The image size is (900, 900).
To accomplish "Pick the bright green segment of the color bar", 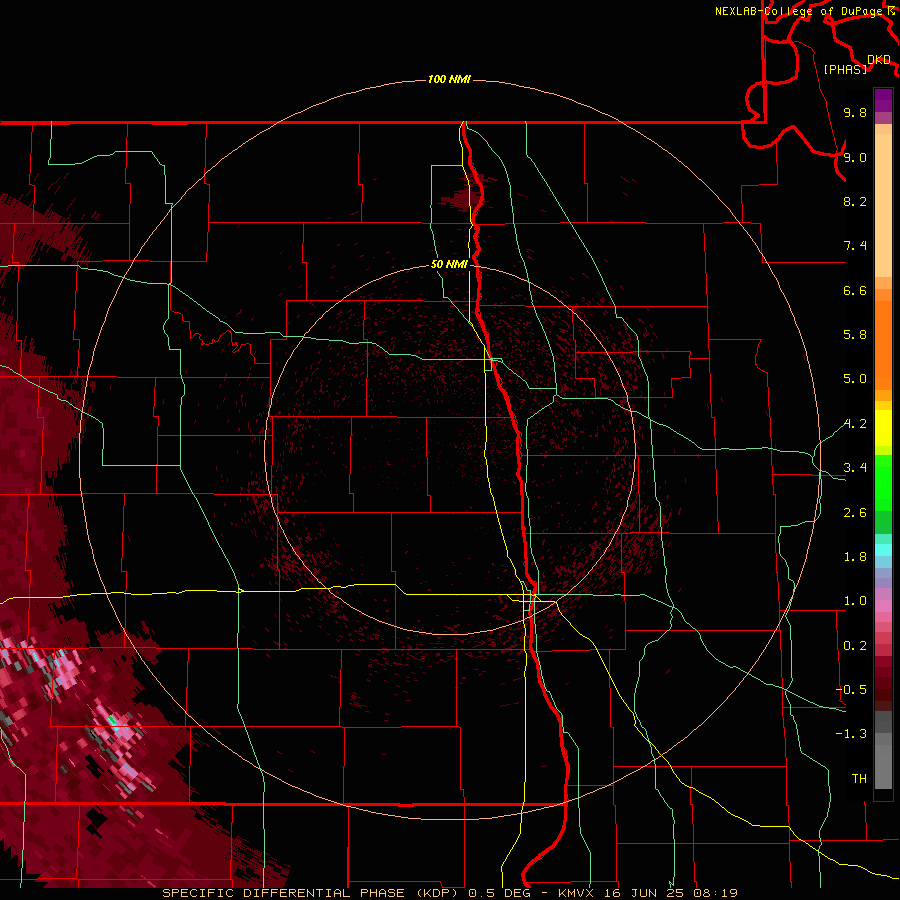I will pos(883,482).
